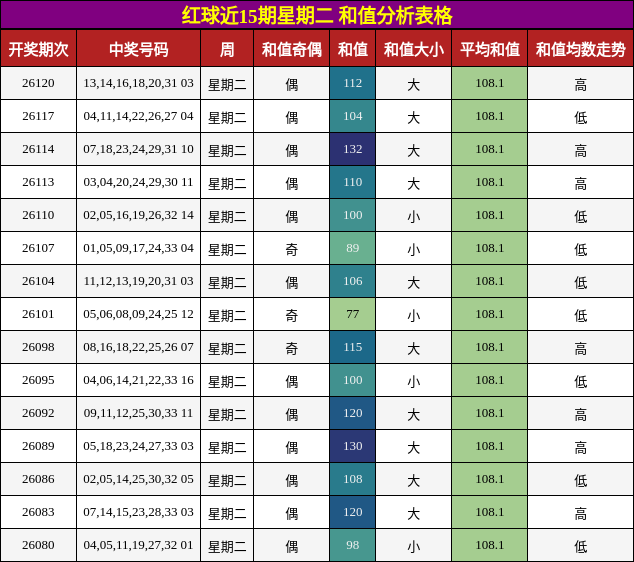Image resolution: width=634 pixels, height=562 pixels.
Task: Select draw number 26083
Action: pos(38,512)
